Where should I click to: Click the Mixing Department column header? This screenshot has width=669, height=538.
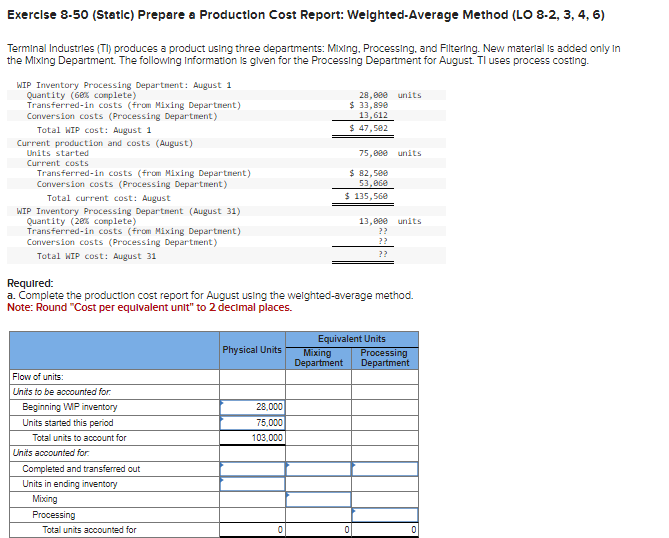pyautogui.click(x=318, y=358)
